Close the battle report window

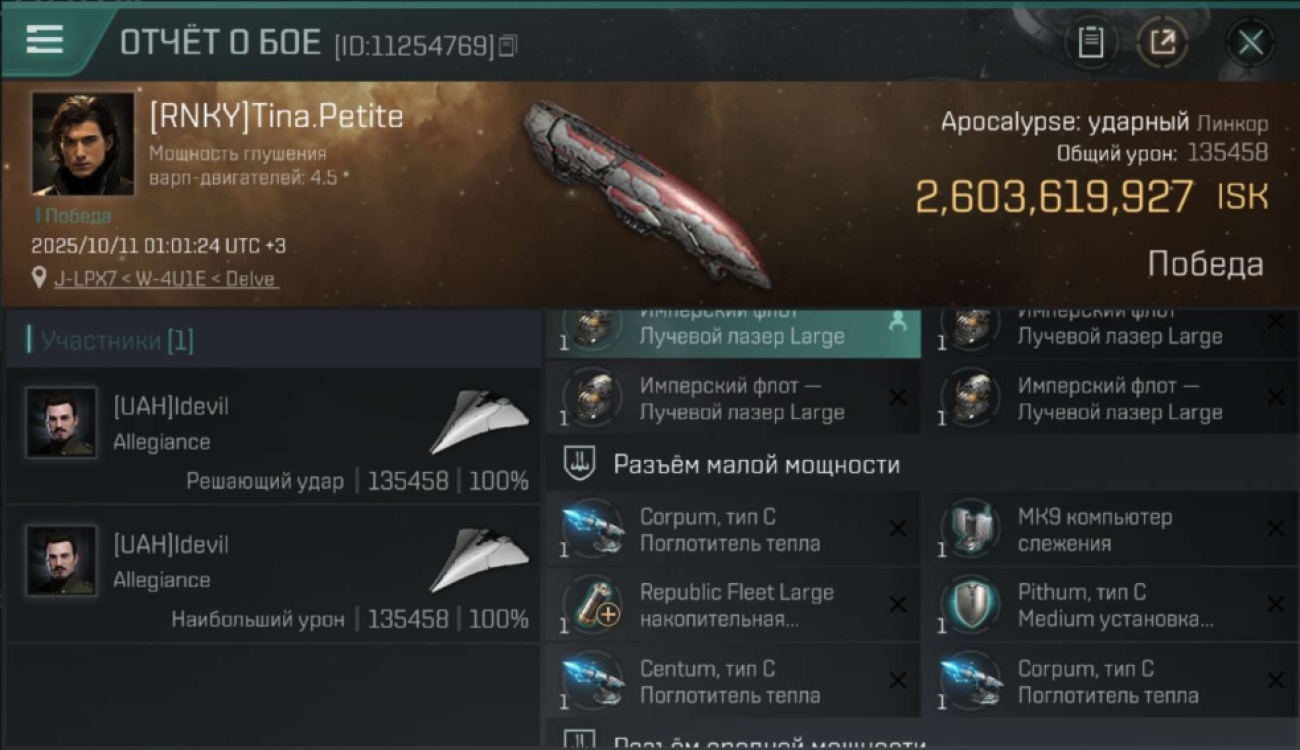point(1250,42)
